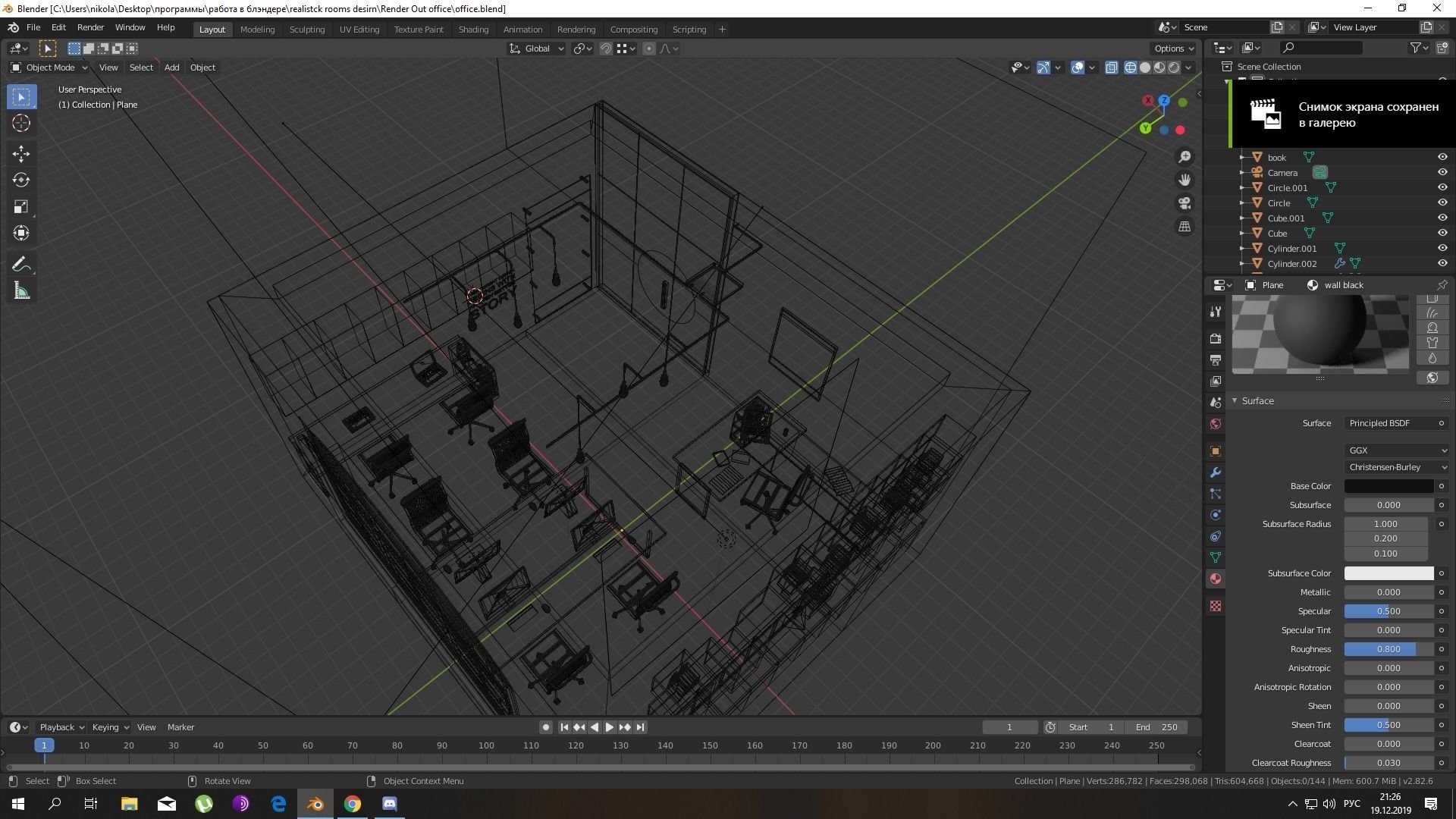
Task: Open the Texture properties checker icon
Action: (x=1216, y=606)
